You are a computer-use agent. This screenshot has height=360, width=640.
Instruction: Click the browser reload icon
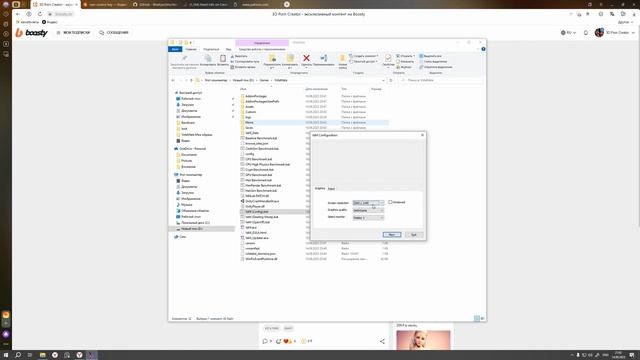40,14
